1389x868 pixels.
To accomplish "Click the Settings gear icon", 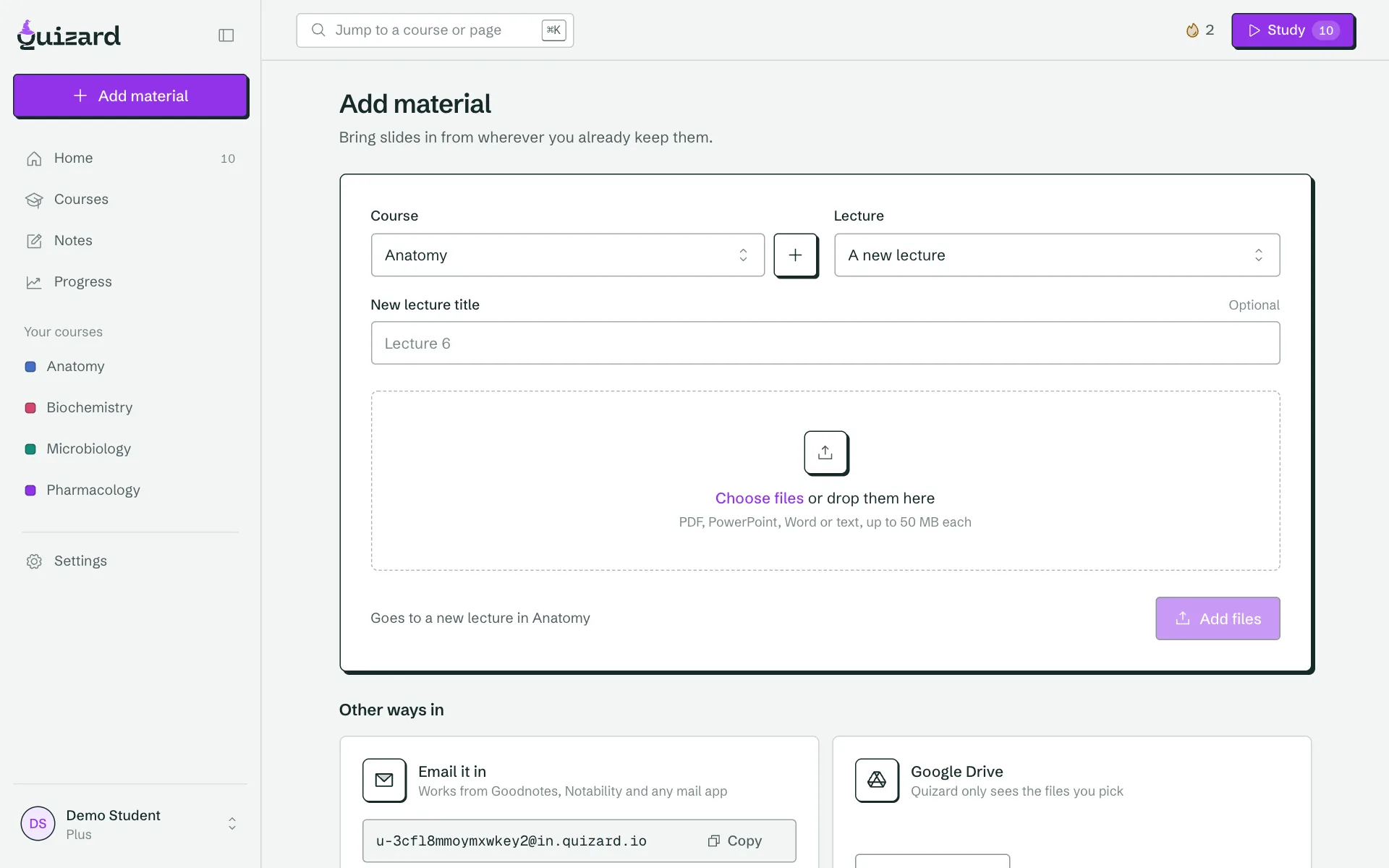I will (34, 561).
